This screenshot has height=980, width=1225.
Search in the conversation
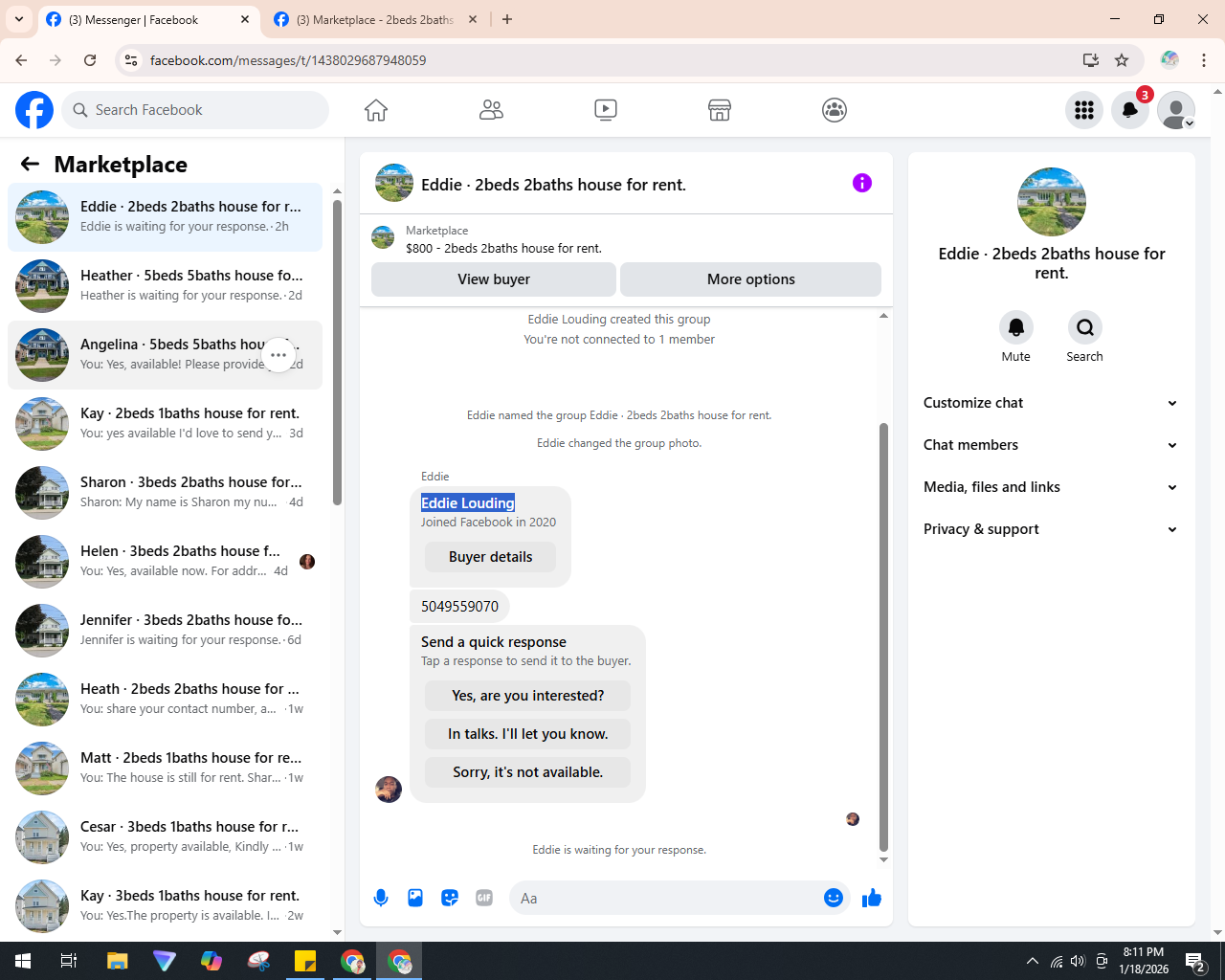[x=1085, y=327]
